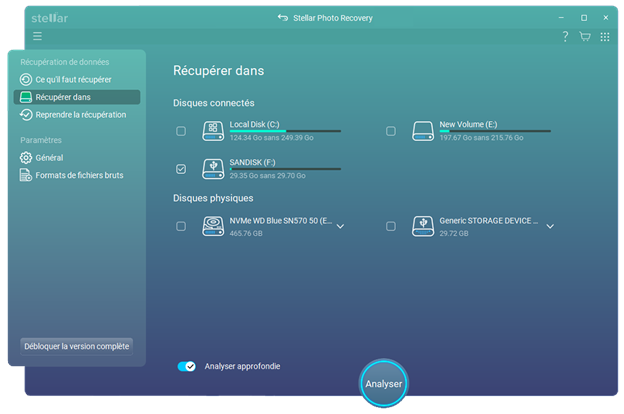Check the NVMe WD Blue SN570 checkbox
The height and width of the screenshot is (414, 624).
pyautogui.click(x=181, y=226)
